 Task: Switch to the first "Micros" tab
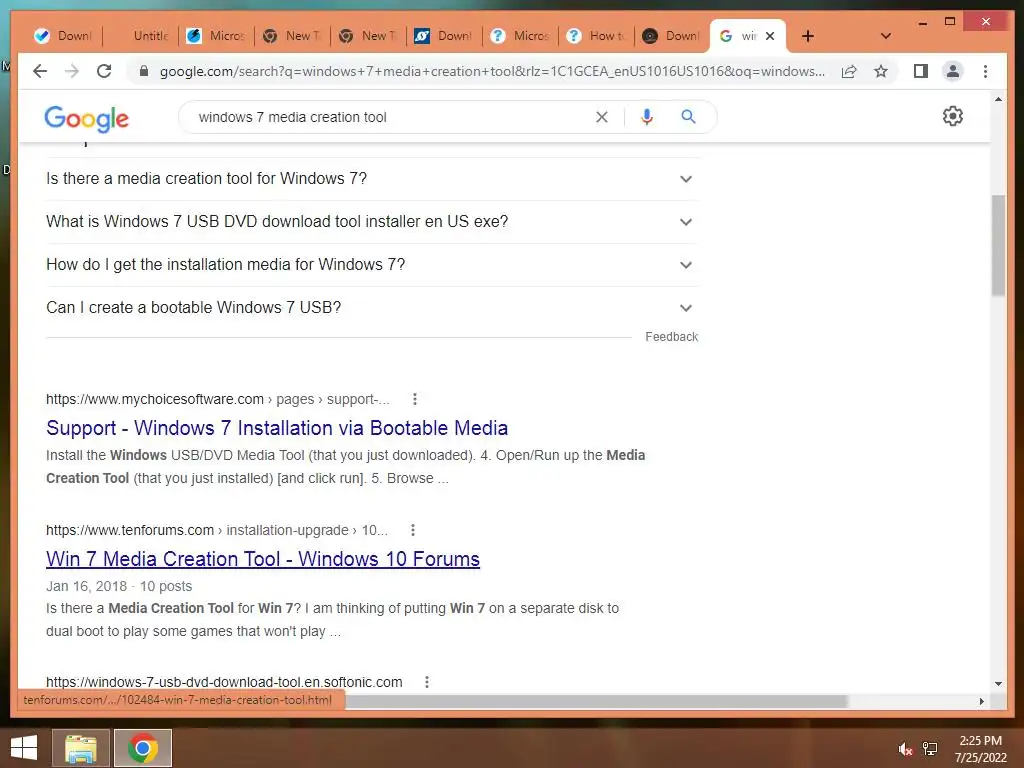pos(216,37)
